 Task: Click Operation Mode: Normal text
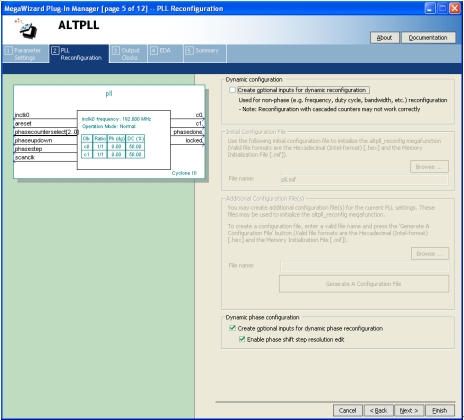coord(109,126)
